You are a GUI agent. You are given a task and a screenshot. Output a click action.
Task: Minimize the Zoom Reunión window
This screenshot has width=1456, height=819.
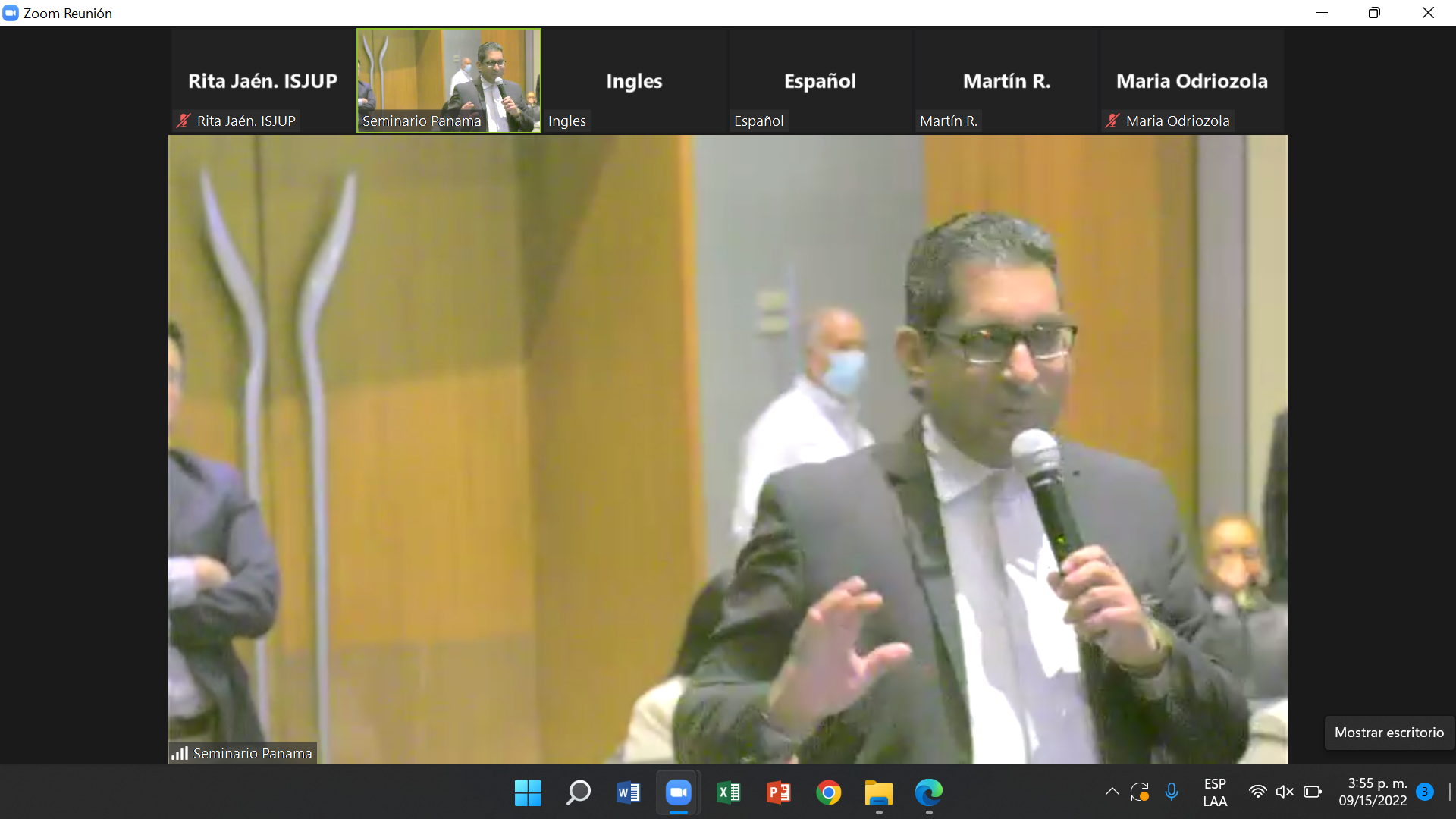coord(1322,13)
